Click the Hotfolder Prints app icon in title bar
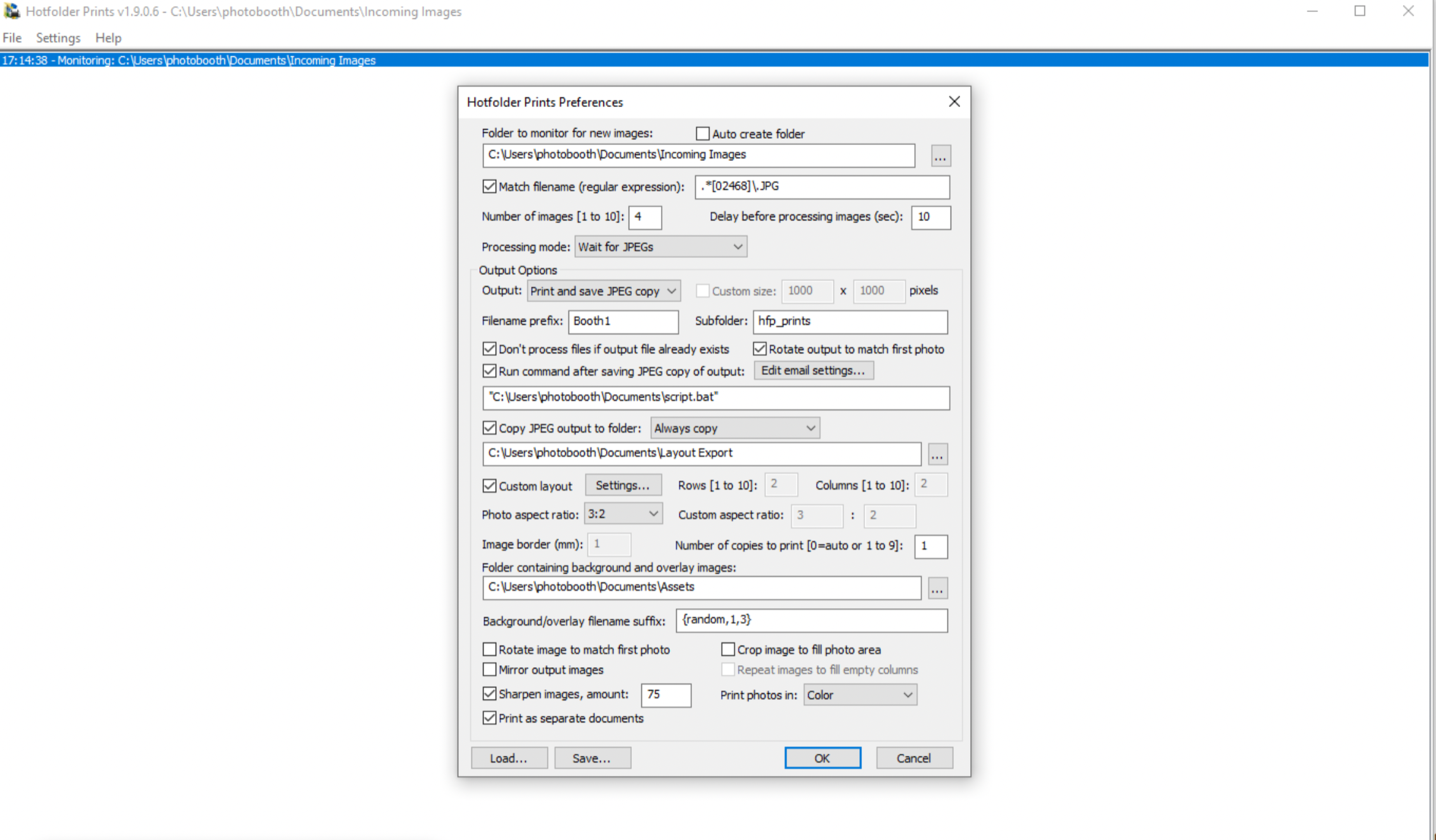 [x=11, y=11]
